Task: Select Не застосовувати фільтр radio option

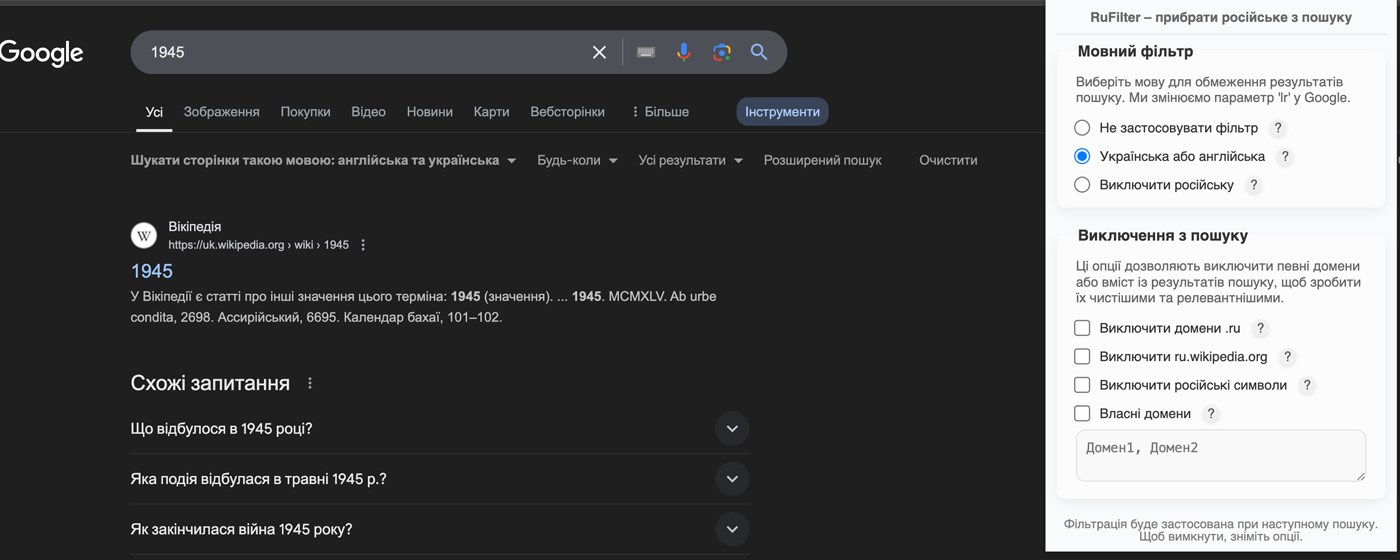Action: pos(1082,128)
